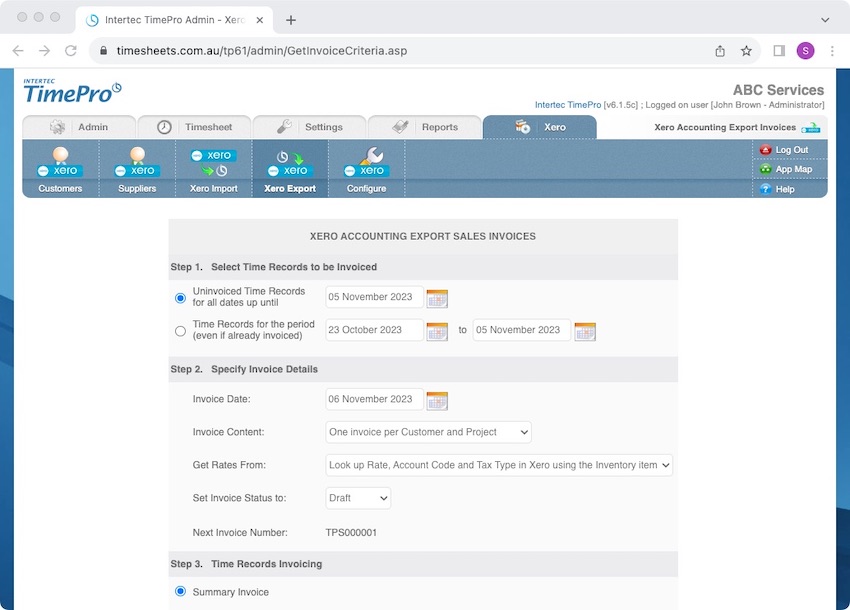Click the 23 October 2023 date field
This screenshot has height=610, width=850.
[374, 330]
